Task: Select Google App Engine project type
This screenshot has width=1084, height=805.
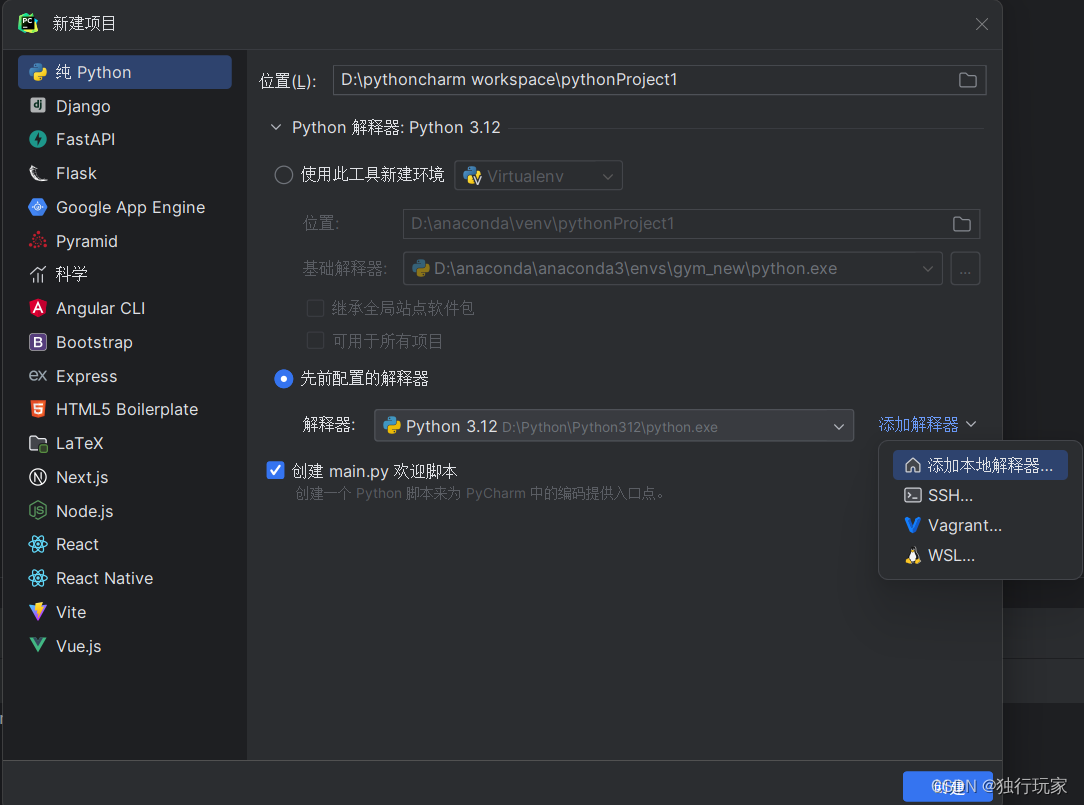Action: click(124, 207)
